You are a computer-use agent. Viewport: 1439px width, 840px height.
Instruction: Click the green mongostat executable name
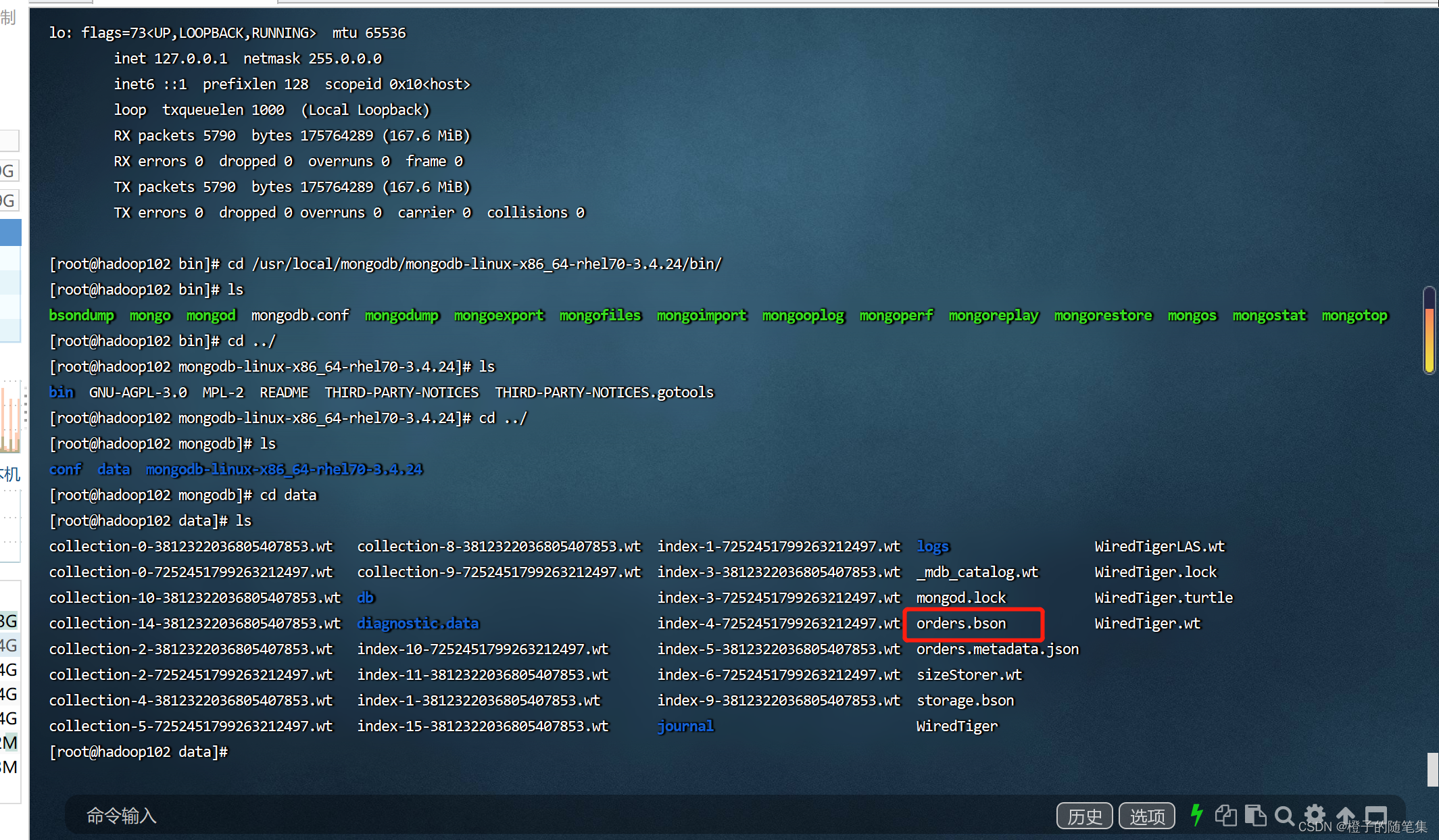click(x=1269, y=315)
